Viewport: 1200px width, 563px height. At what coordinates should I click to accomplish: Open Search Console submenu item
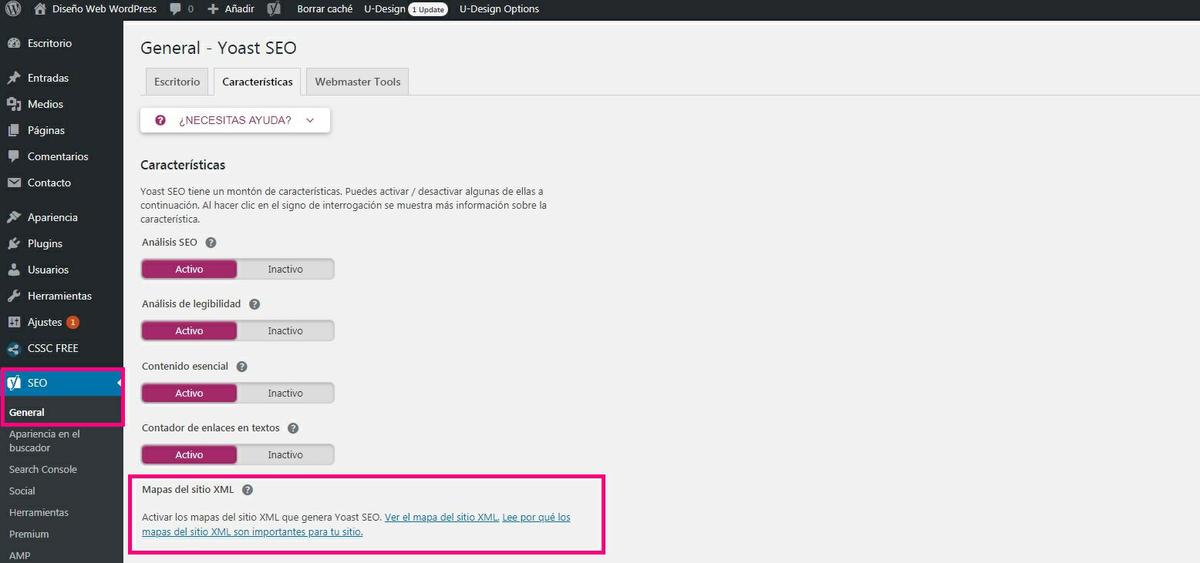(x=43, y=469)
